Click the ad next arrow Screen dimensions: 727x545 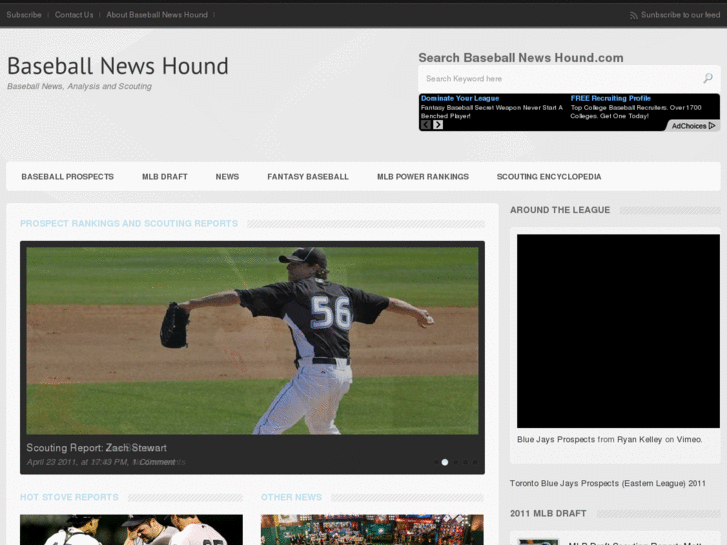click(x=438, y=125)
